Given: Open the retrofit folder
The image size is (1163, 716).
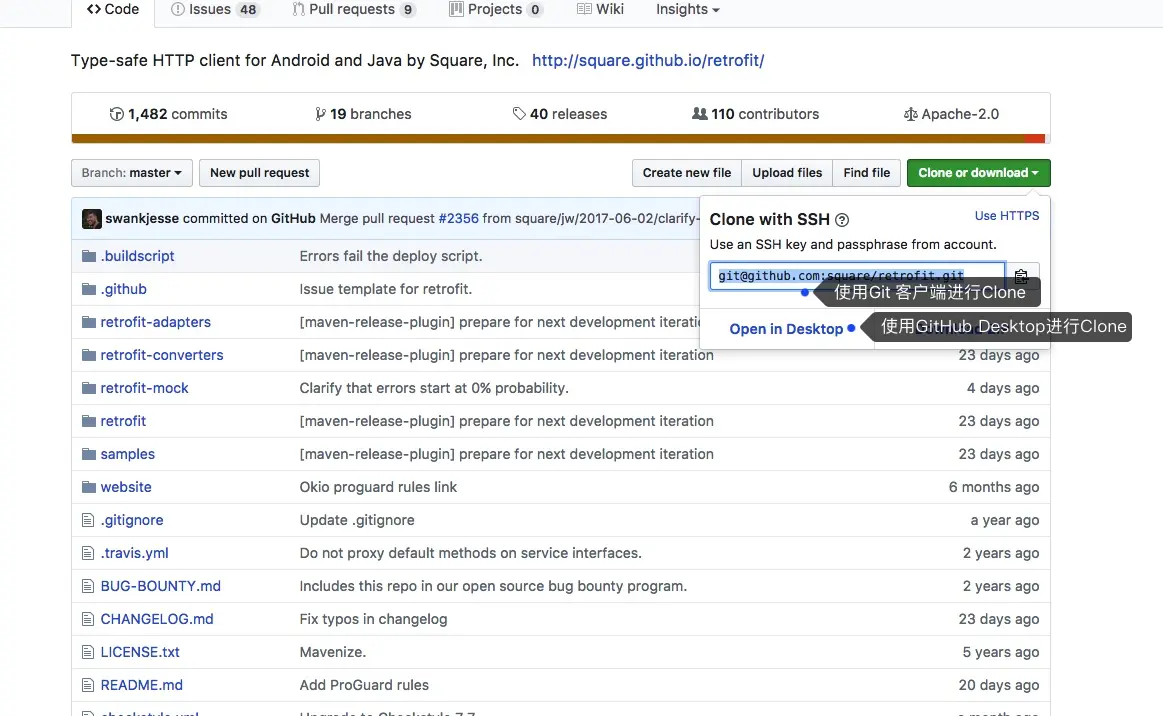Looking at the screenshot, I should [x=123, y=421].
